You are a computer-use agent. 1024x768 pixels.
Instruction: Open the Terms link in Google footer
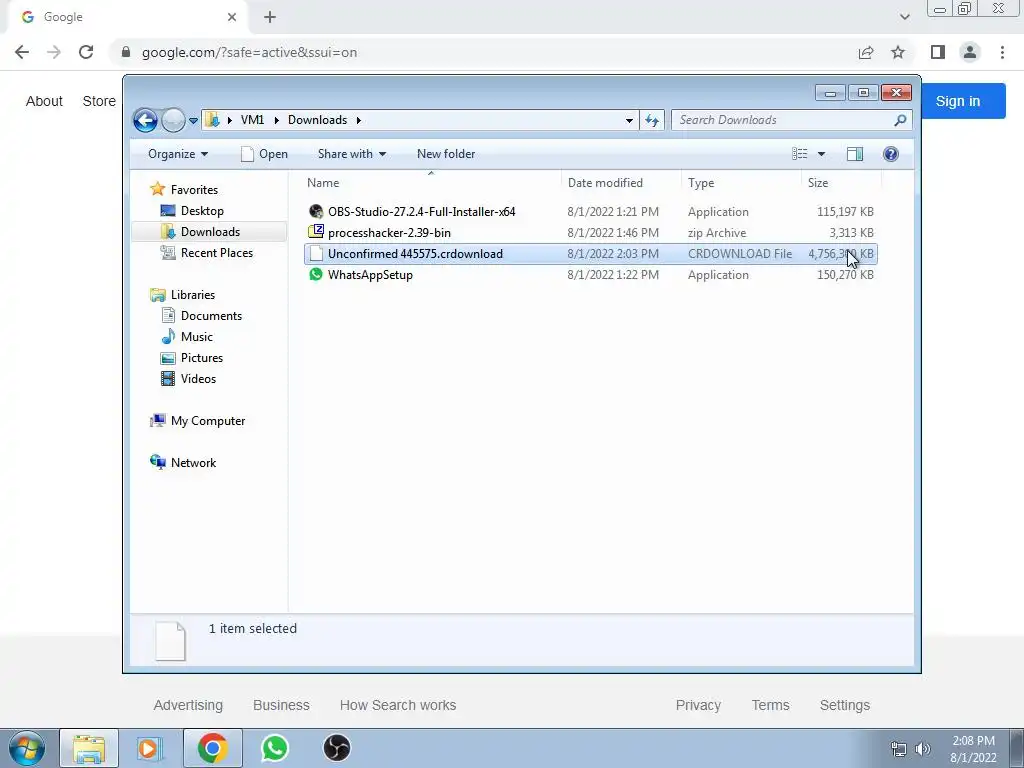pyautogui.click(x=771, y=705)
